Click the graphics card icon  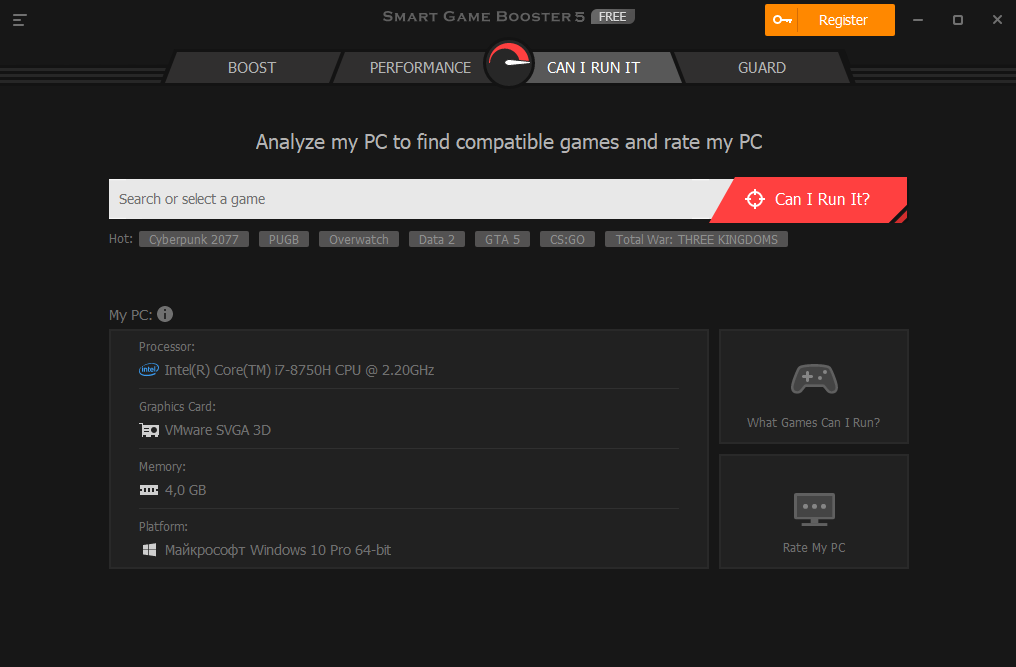[x=149, y=430]
